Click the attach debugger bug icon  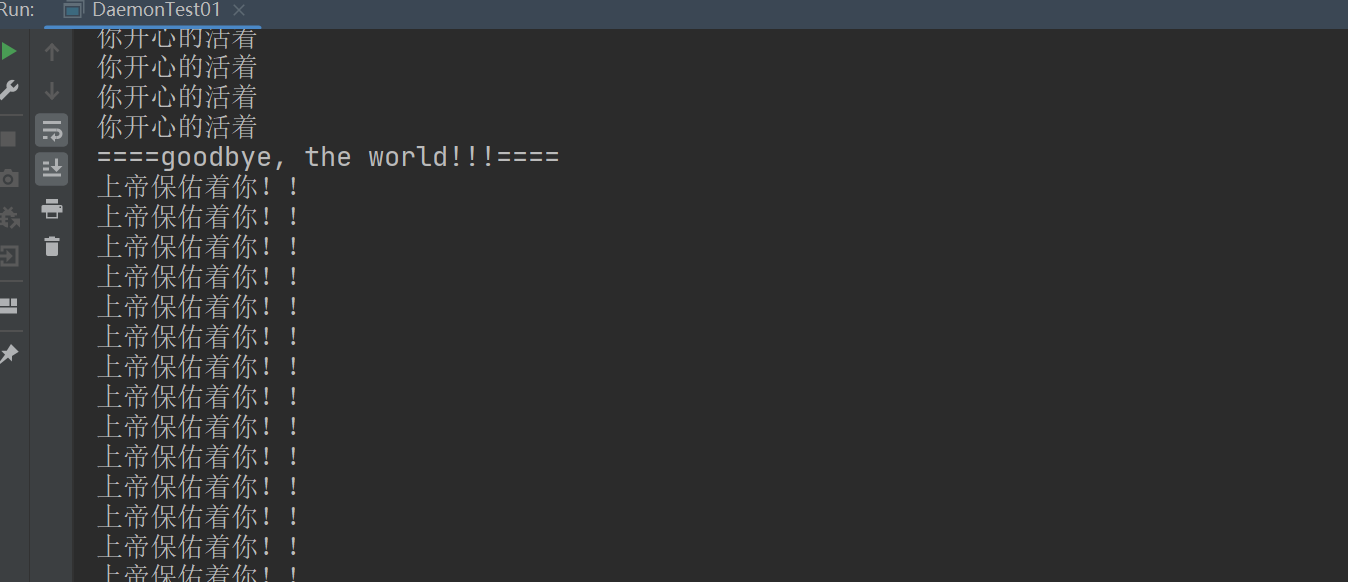tap(9, 217)
